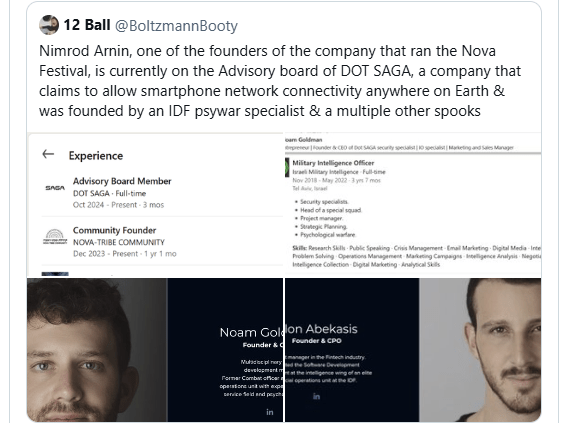This screenshot has height=423, width=577.
Task: Click the tweet text about Nimrod Arnin
Action: click(280, 81)
